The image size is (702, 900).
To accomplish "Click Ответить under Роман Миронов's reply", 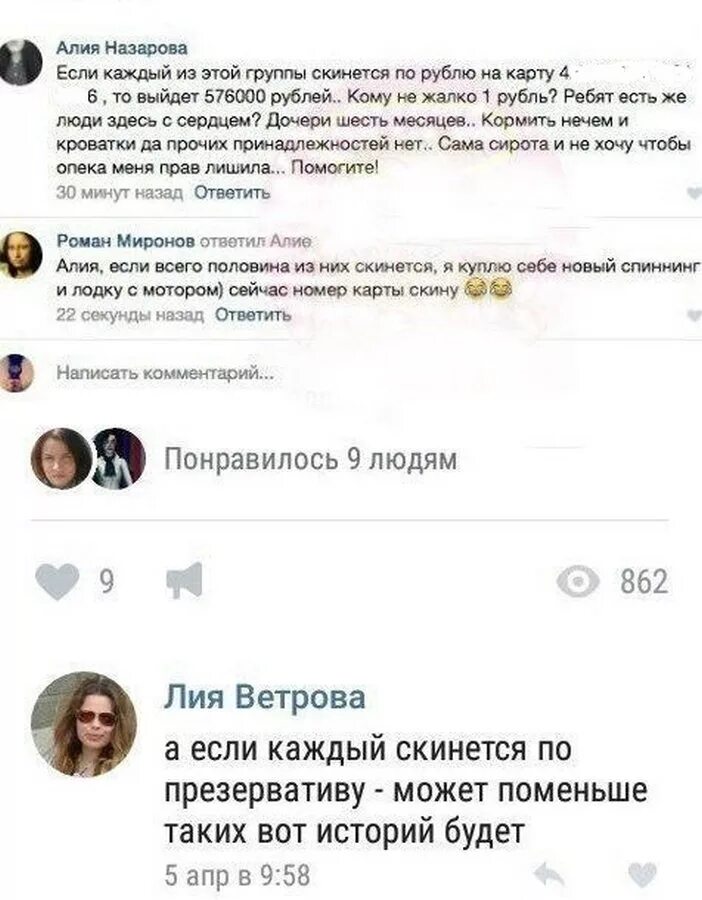I will coord(253,315).
